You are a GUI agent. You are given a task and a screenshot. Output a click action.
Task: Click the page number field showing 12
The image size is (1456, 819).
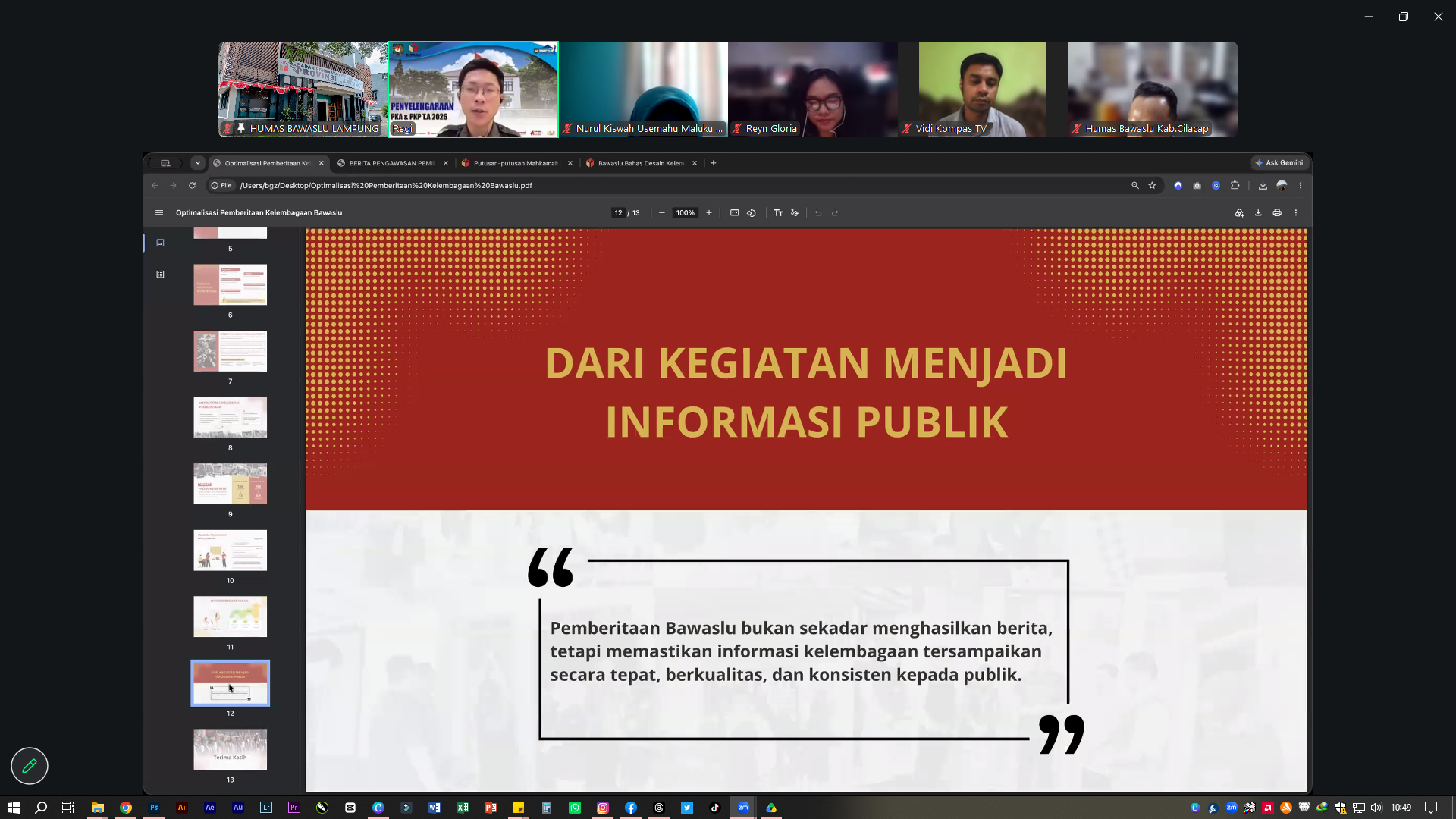pyautogui.click(x=618, y=213)
